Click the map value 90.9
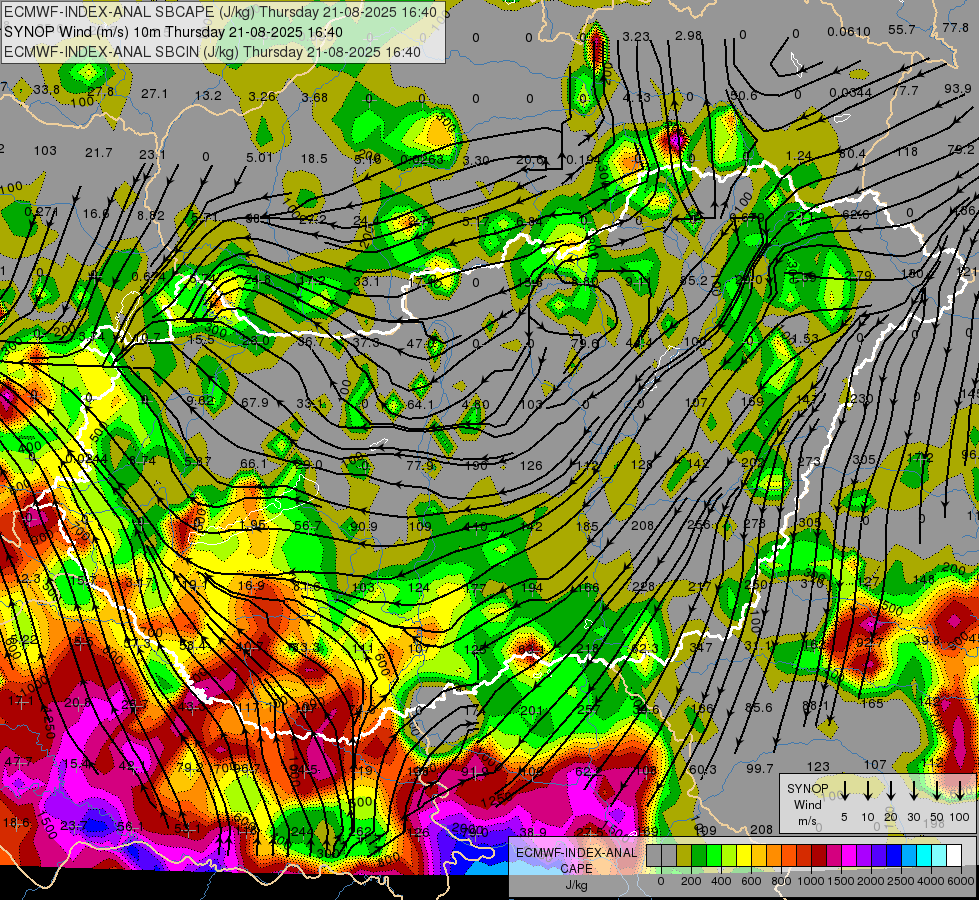The image size is (979, 900). pyautogui.click(x=363, y=527)
